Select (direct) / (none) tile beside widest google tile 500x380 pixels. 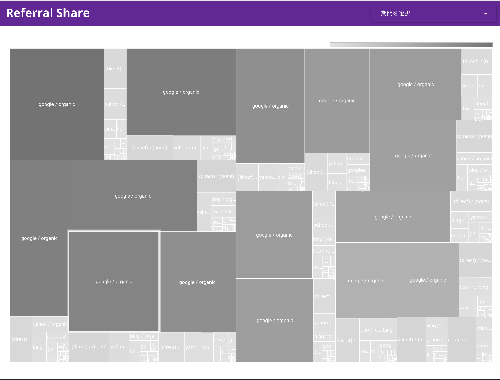point(216,176)
